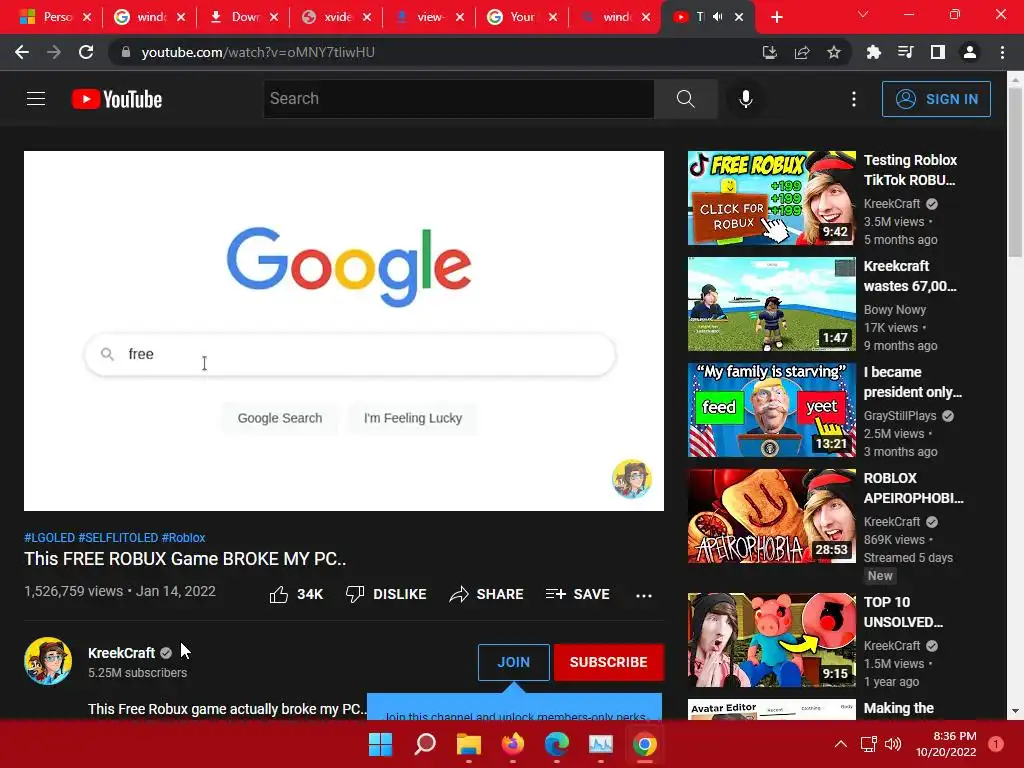Click the clock date in taskbar
Image resolution: width=1024 pixels, height=768 pixels.
point(946,744)
